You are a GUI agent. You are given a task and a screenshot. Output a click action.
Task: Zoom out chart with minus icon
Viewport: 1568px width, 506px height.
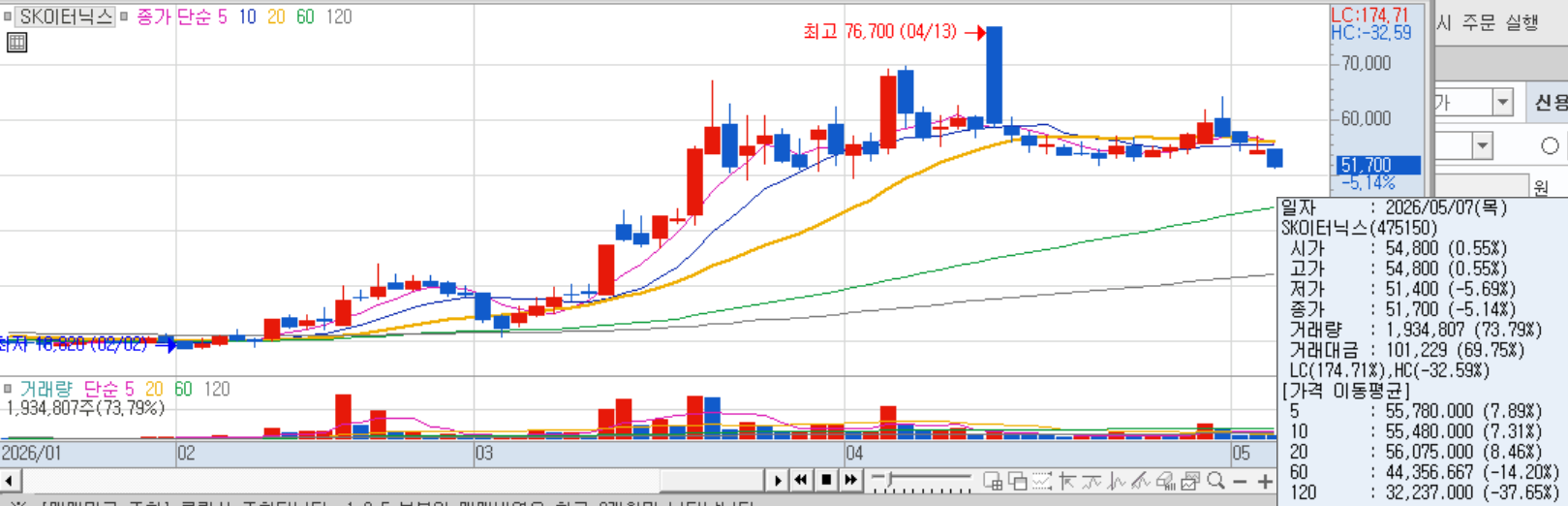(x=1240, y=482)
